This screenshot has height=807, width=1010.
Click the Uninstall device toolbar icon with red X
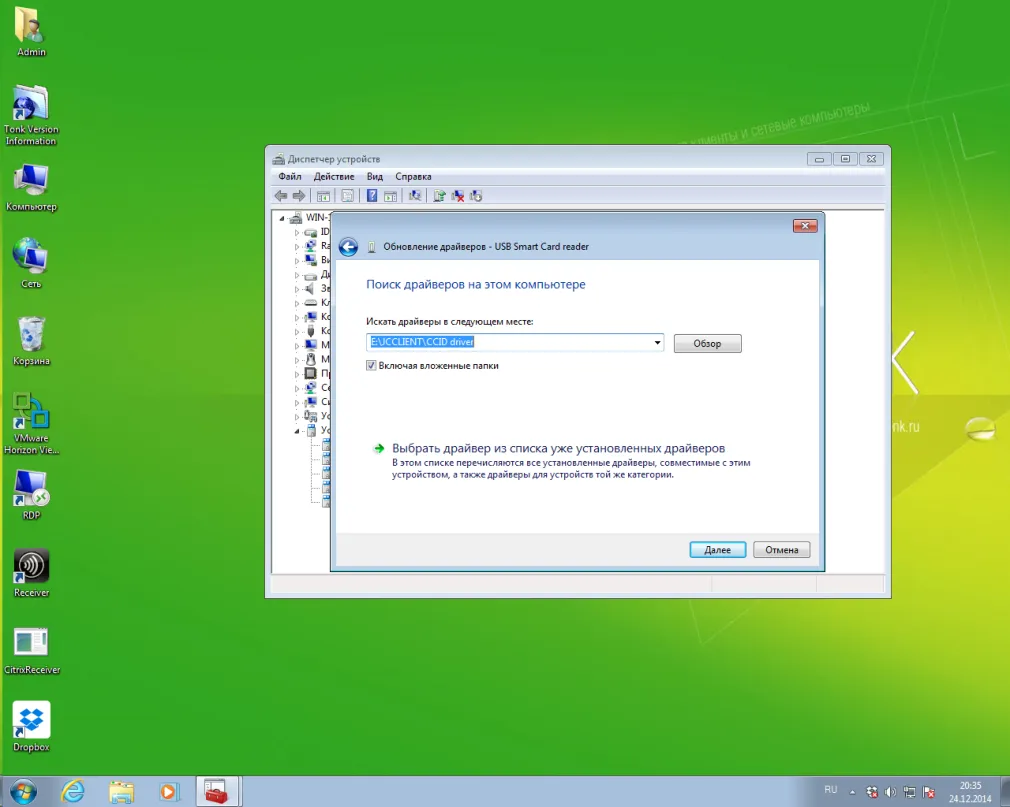click(458, 196)
